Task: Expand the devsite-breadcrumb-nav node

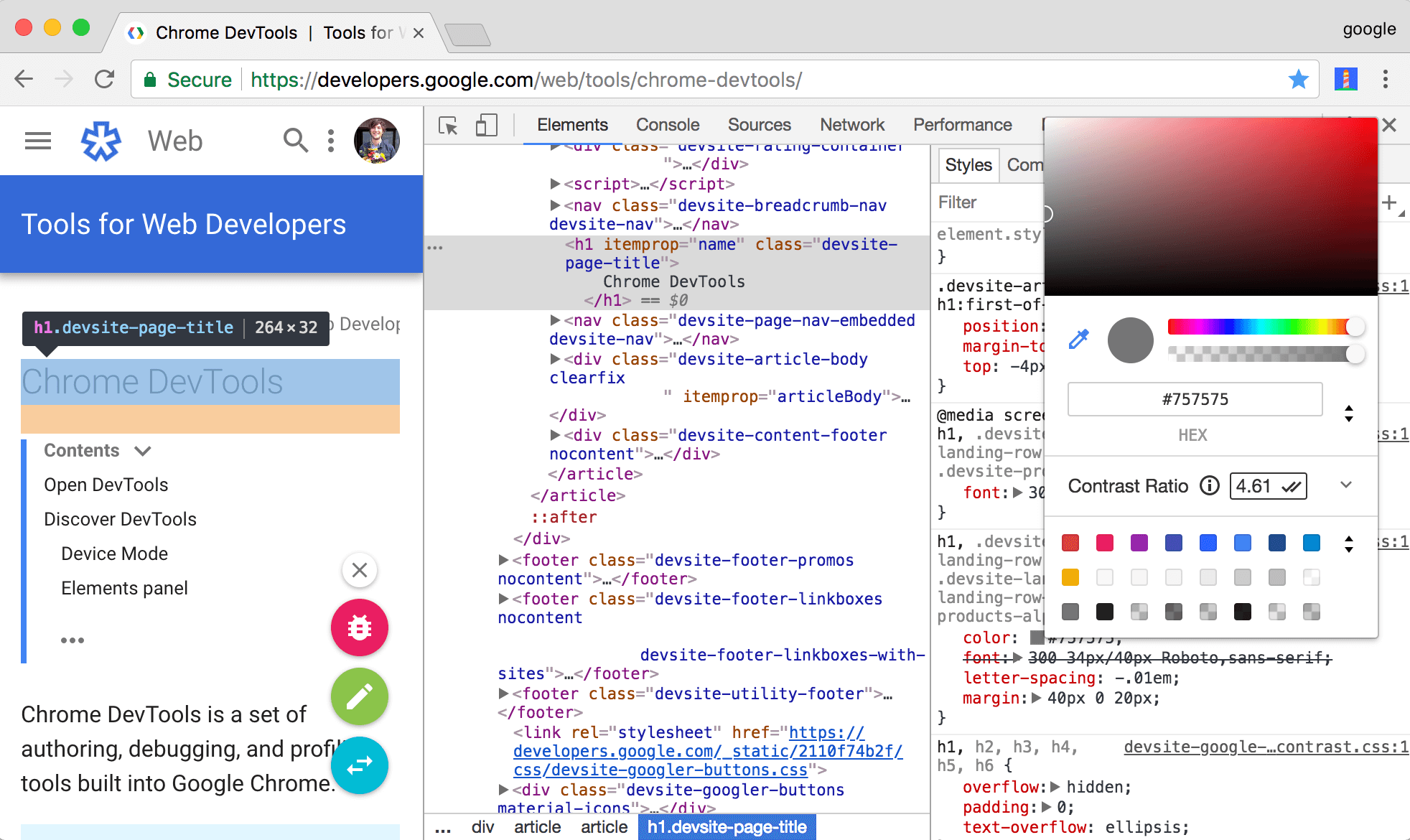Action: (555, 205)
